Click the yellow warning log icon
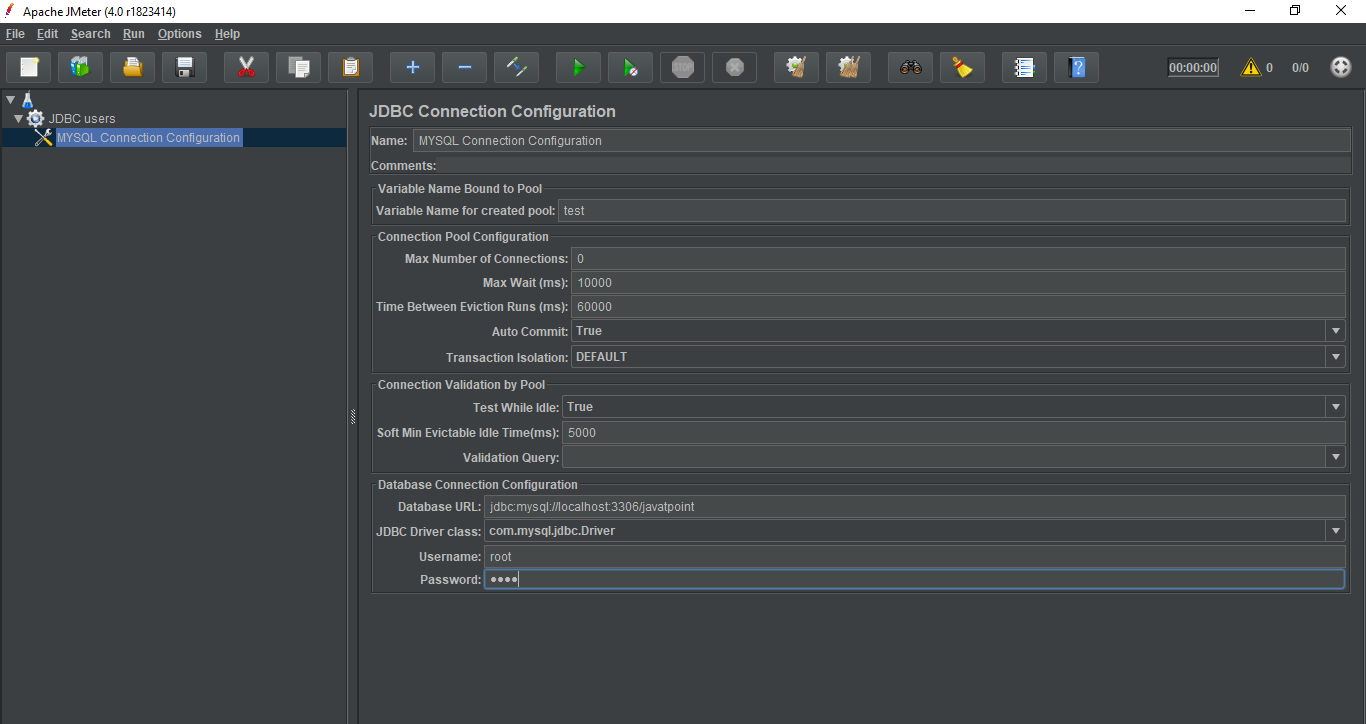 pos(1250,68)
